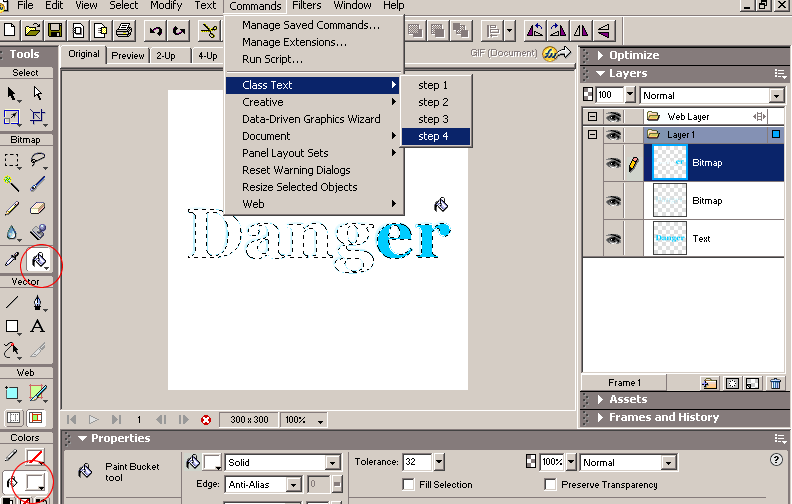
Task: Open the Solid fill type dropdown
Action: 332,463
